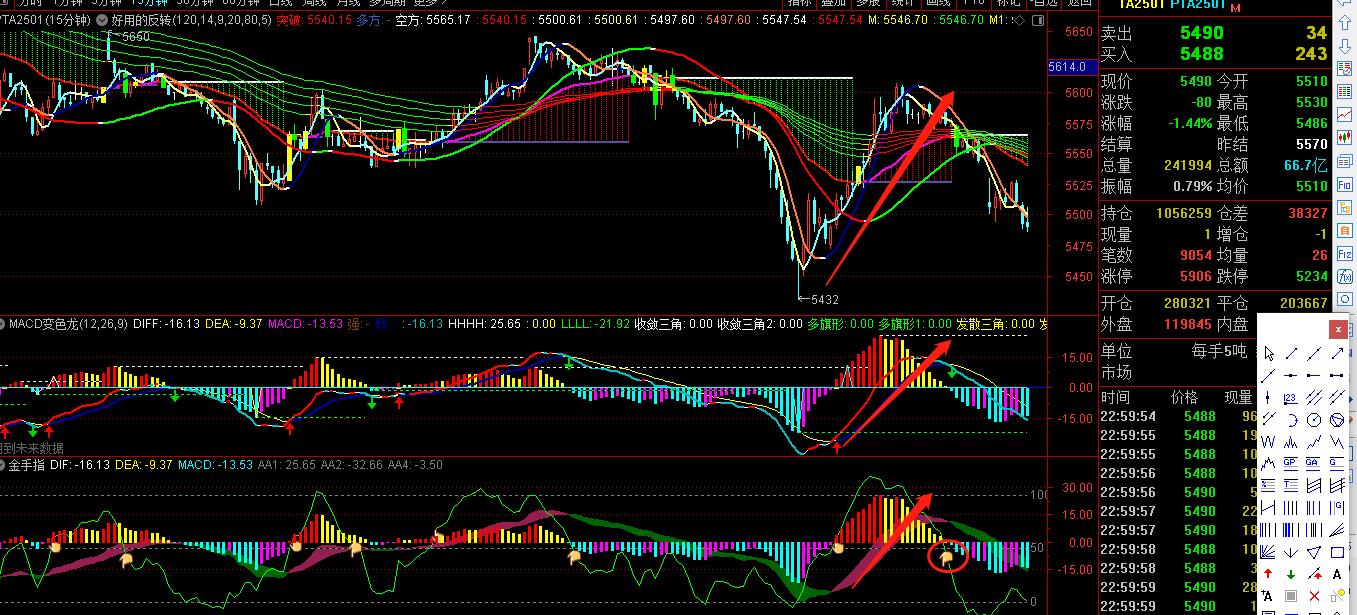
Task: Select the GA line tool
Action: click(x=1314, y=463)
